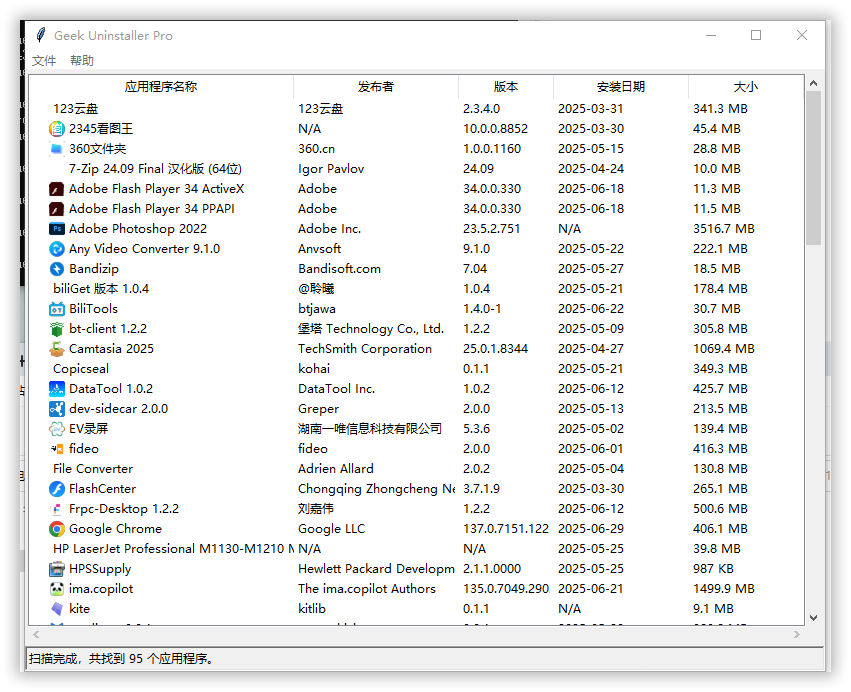This screenshot has width=851, height=692.
Task: Sort by 大小 column header
Action: coord(746,87)
